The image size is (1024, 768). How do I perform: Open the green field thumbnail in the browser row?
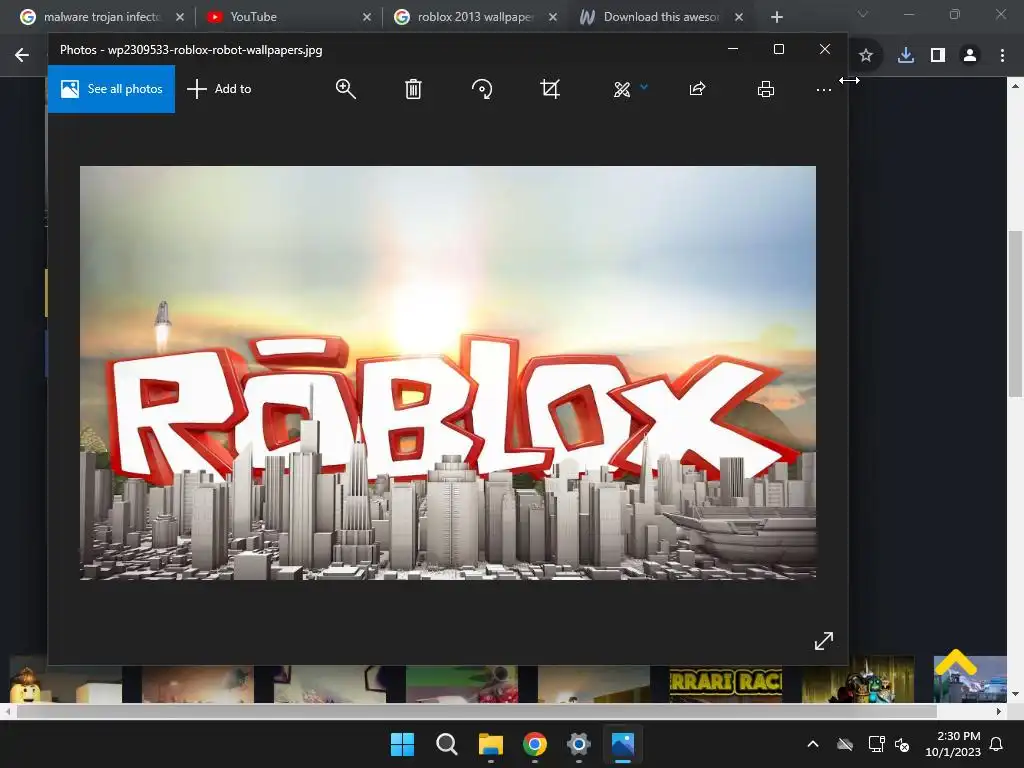tap(462, 684)
